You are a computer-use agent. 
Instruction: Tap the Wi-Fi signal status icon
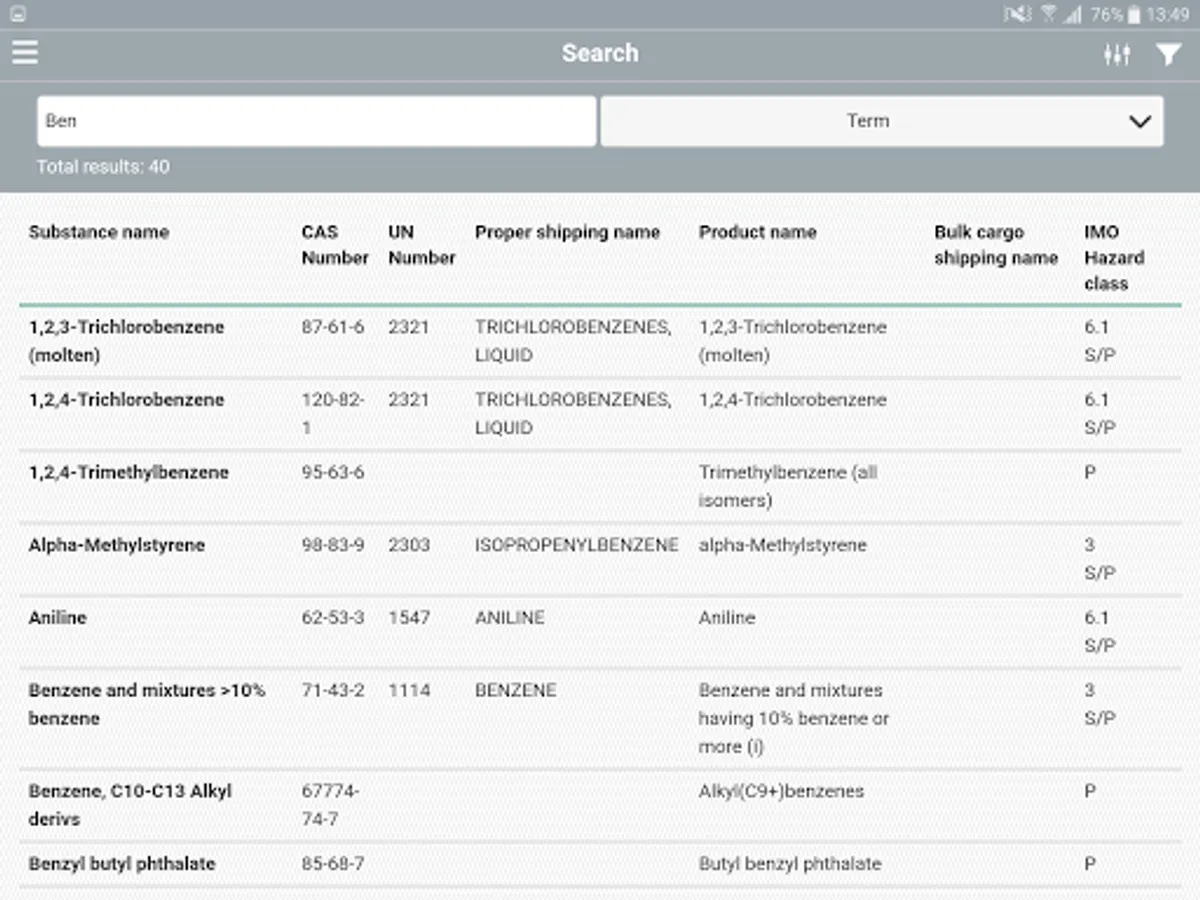(x=1048, y=14)
